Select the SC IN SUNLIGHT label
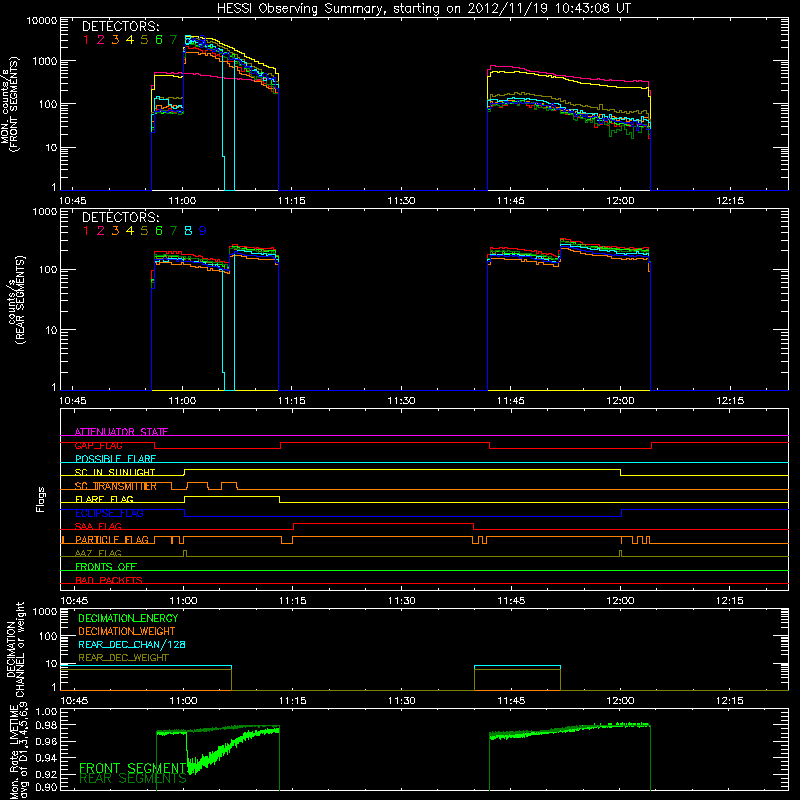Viewport: 800px width, 800px height. [115, 472]
